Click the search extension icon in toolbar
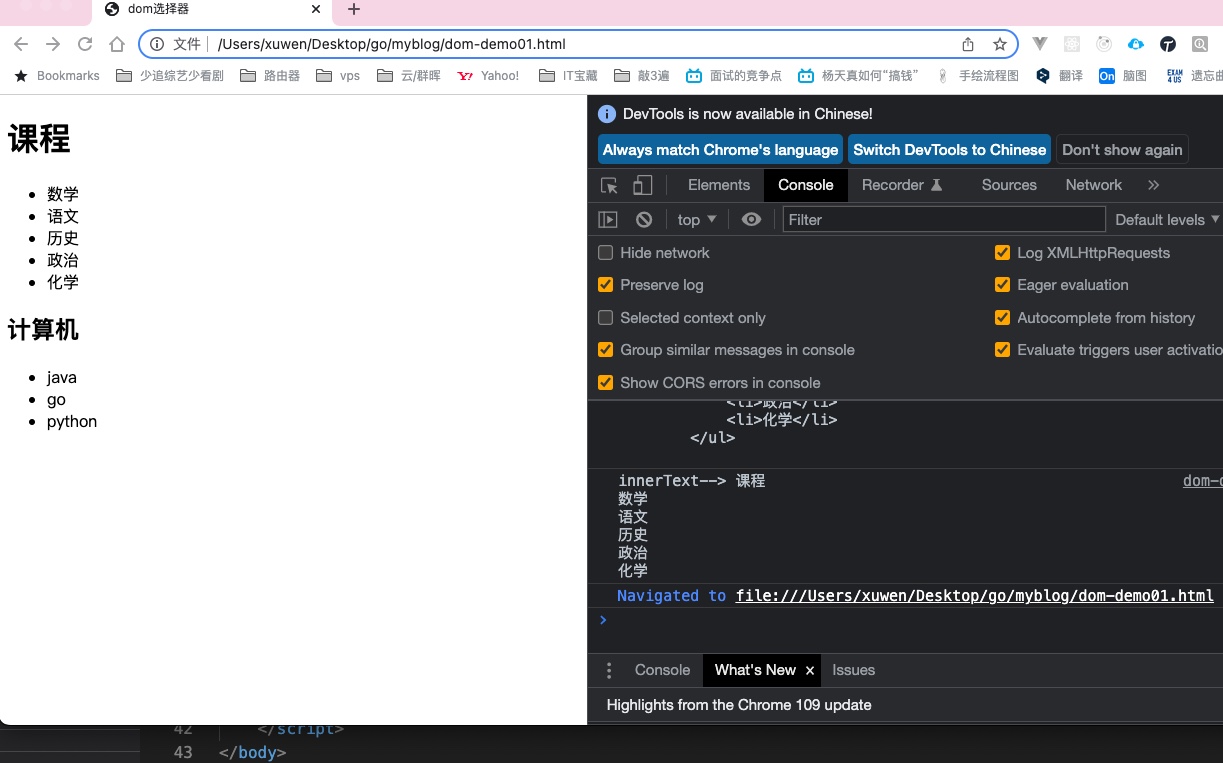This screenshot has width=1223, height=763. pos(1200,44)
